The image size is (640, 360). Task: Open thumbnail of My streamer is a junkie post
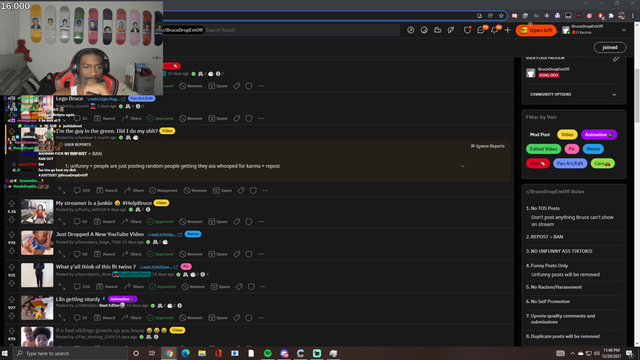point(37,211)
